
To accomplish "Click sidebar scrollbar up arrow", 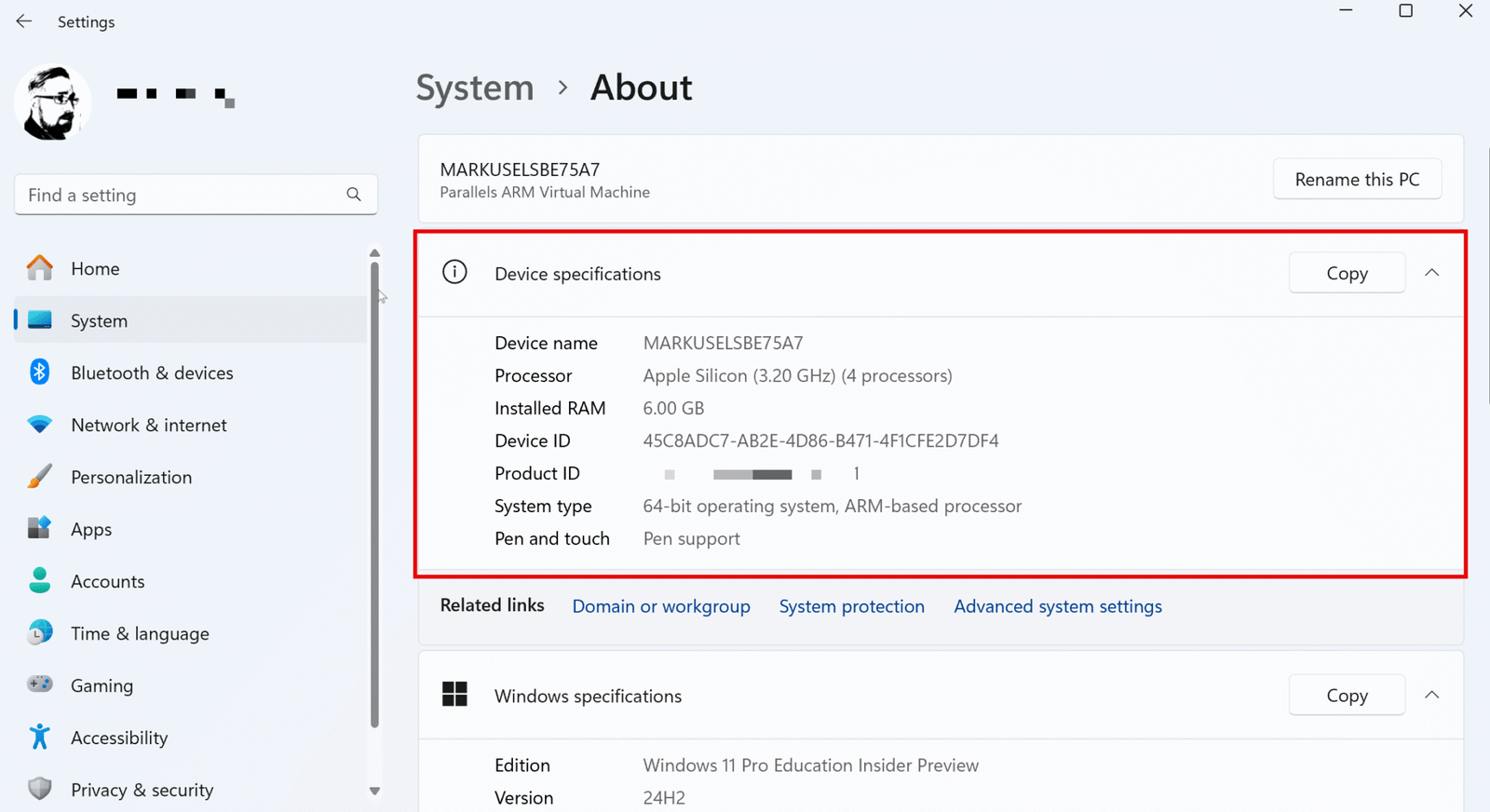I will pyautogui.click(x=374, y=253).
